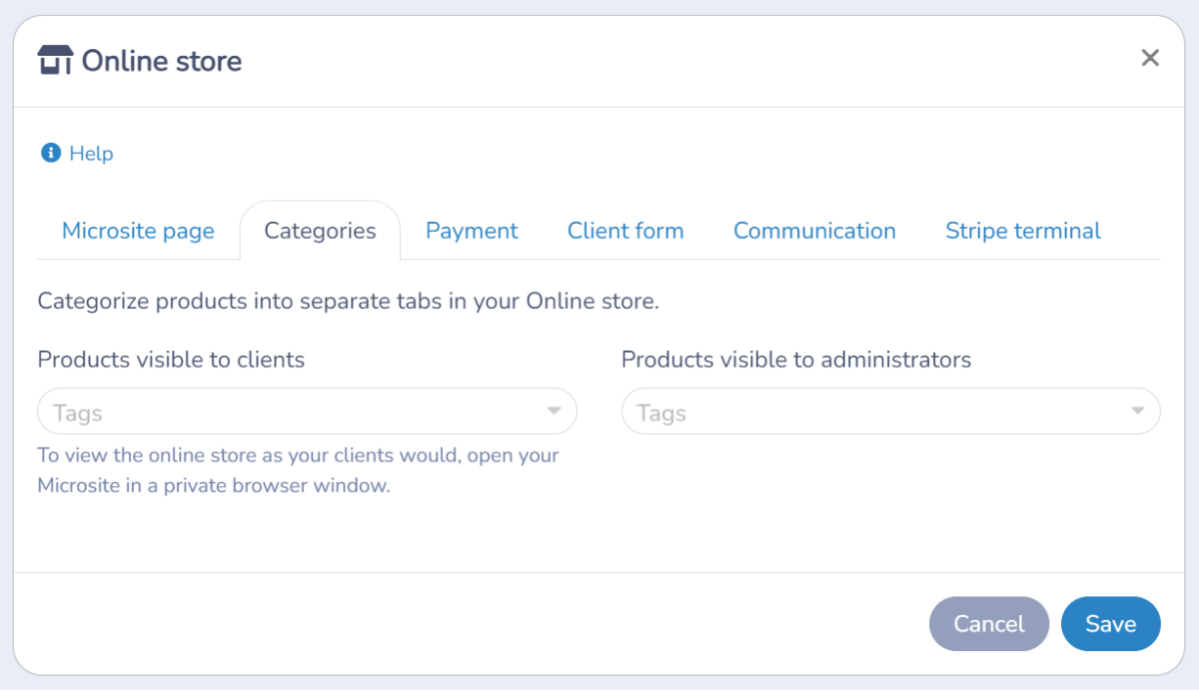Click the 'Products visible to clients' label
Image resolution: width=1199 pixels, height=692 pixels.
[x=171, y=359]
